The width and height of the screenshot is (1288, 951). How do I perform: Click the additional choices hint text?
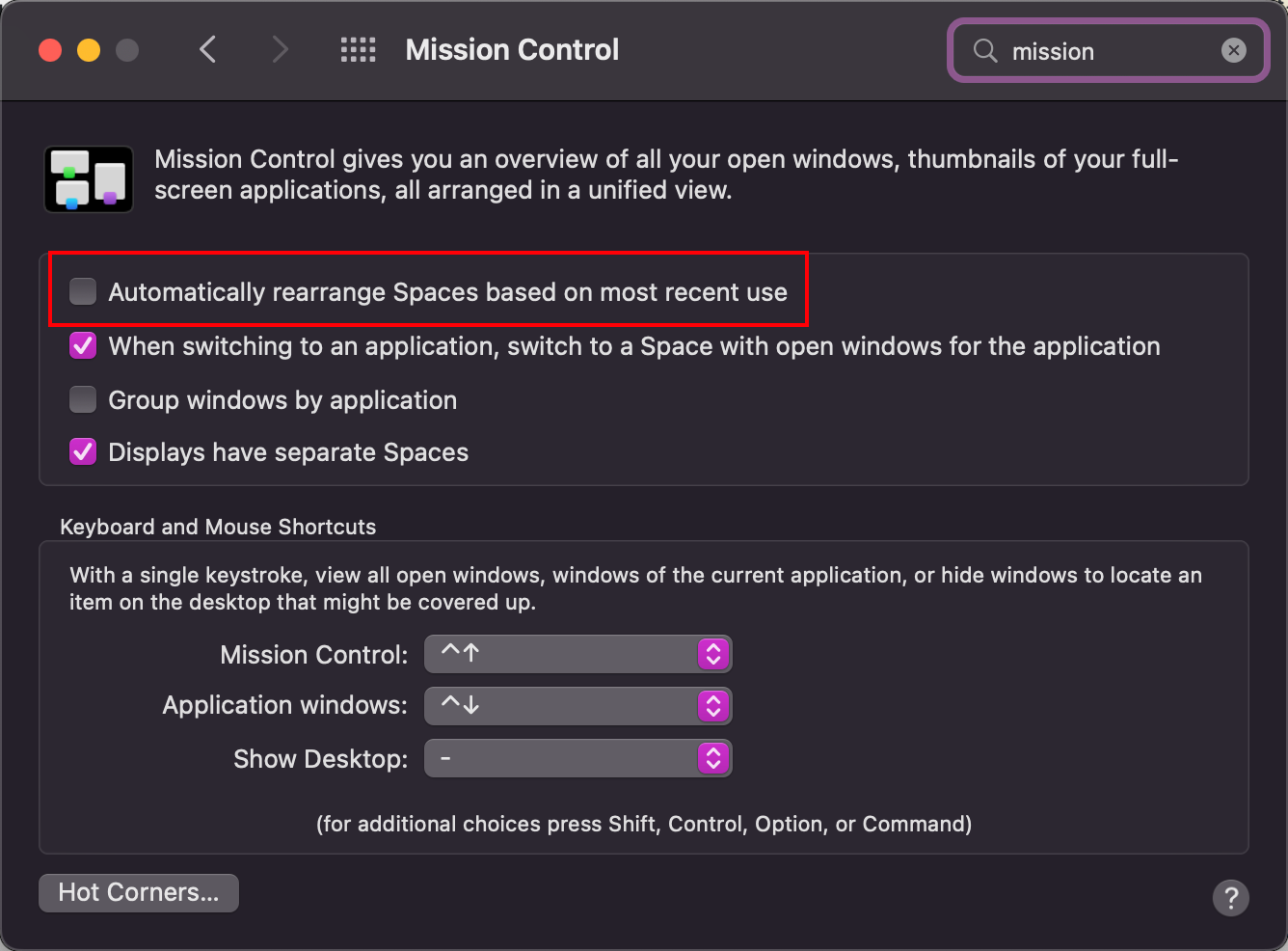click(644, 824)
